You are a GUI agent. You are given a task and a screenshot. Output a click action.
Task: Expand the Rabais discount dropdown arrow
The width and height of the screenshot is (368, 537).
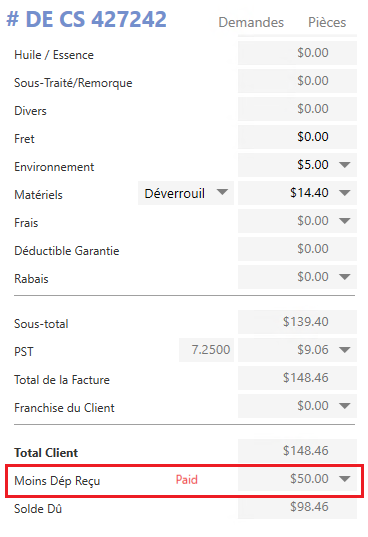tap(344, 277)
